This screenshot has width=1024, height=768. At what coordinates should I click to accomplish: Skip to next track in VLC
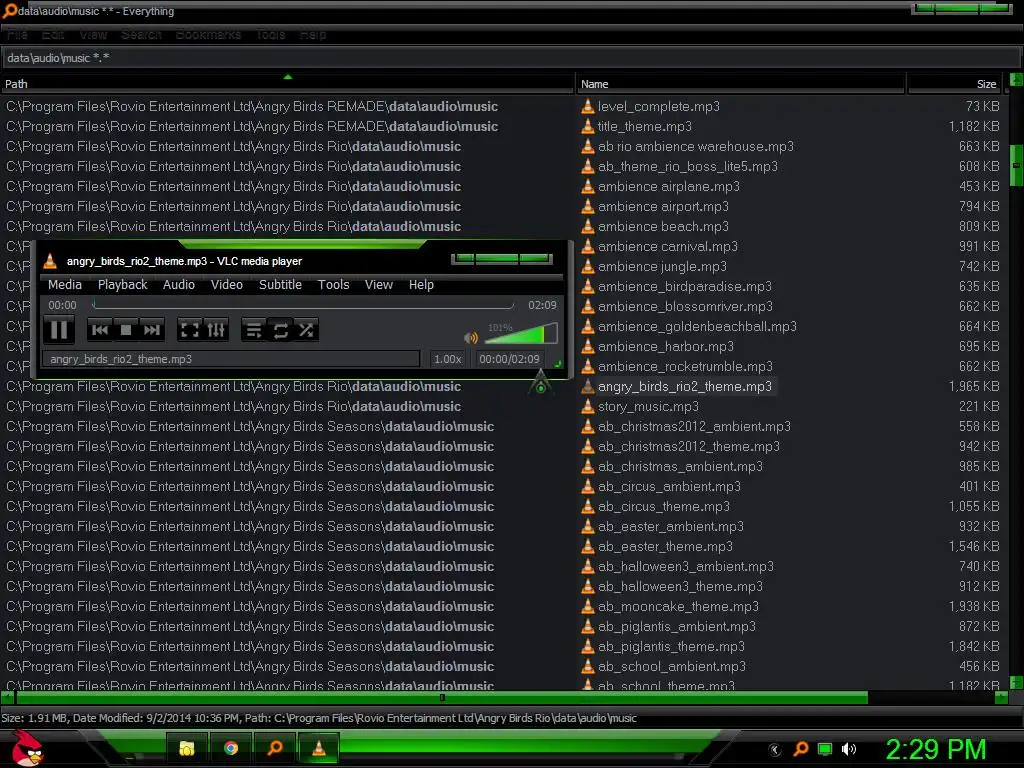tap(152, 330)
